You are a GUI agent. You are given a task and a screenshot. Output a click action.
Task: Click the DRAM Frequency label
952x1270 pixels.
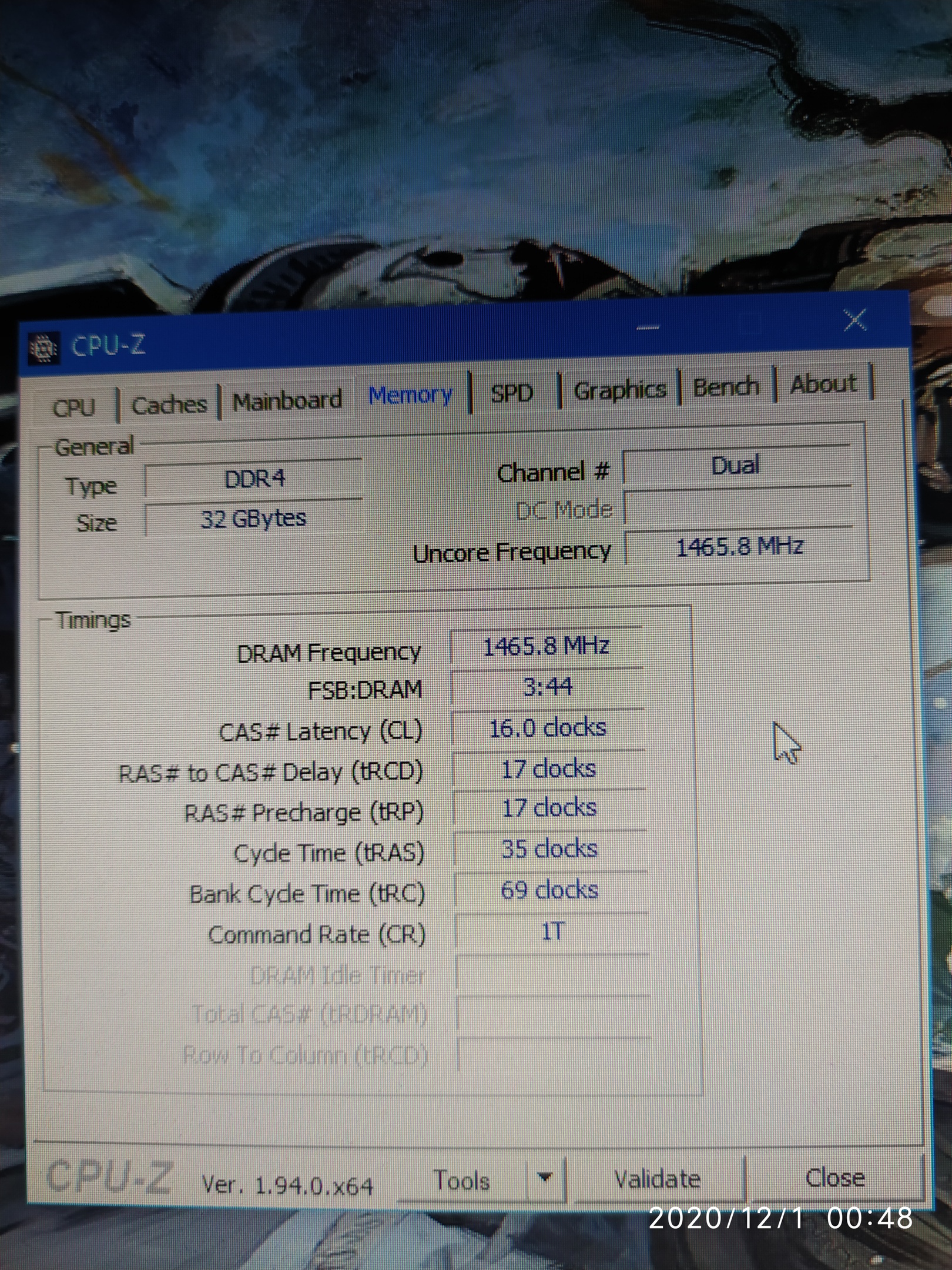click(x=329, y=653)
